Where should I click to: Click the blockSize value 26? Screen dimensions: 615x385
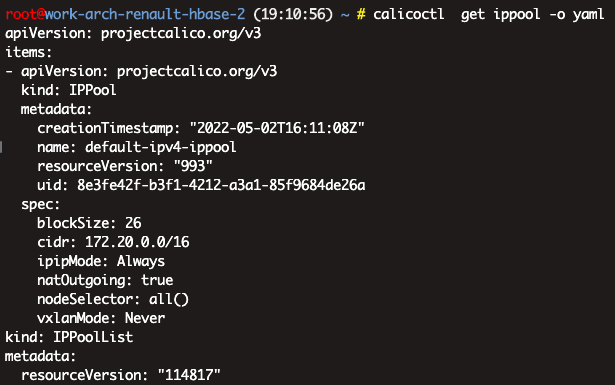coord(133,223)
